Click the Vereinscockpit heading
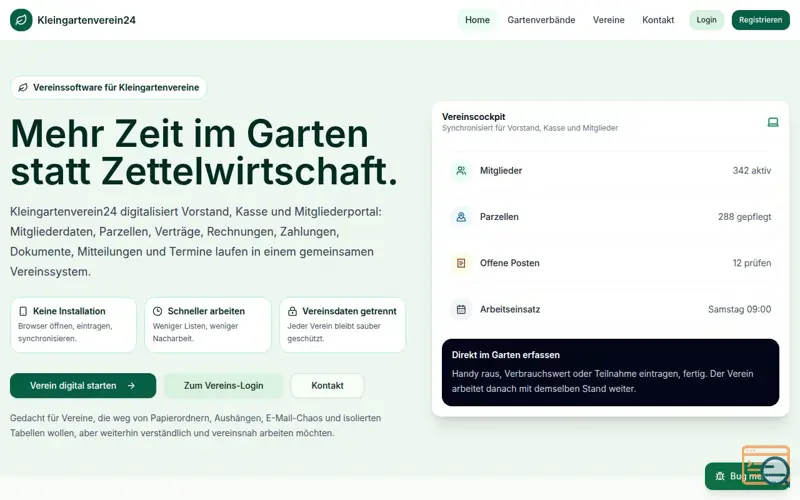The height and width of the screenshot is (500, 800). (x=473, y=117)
